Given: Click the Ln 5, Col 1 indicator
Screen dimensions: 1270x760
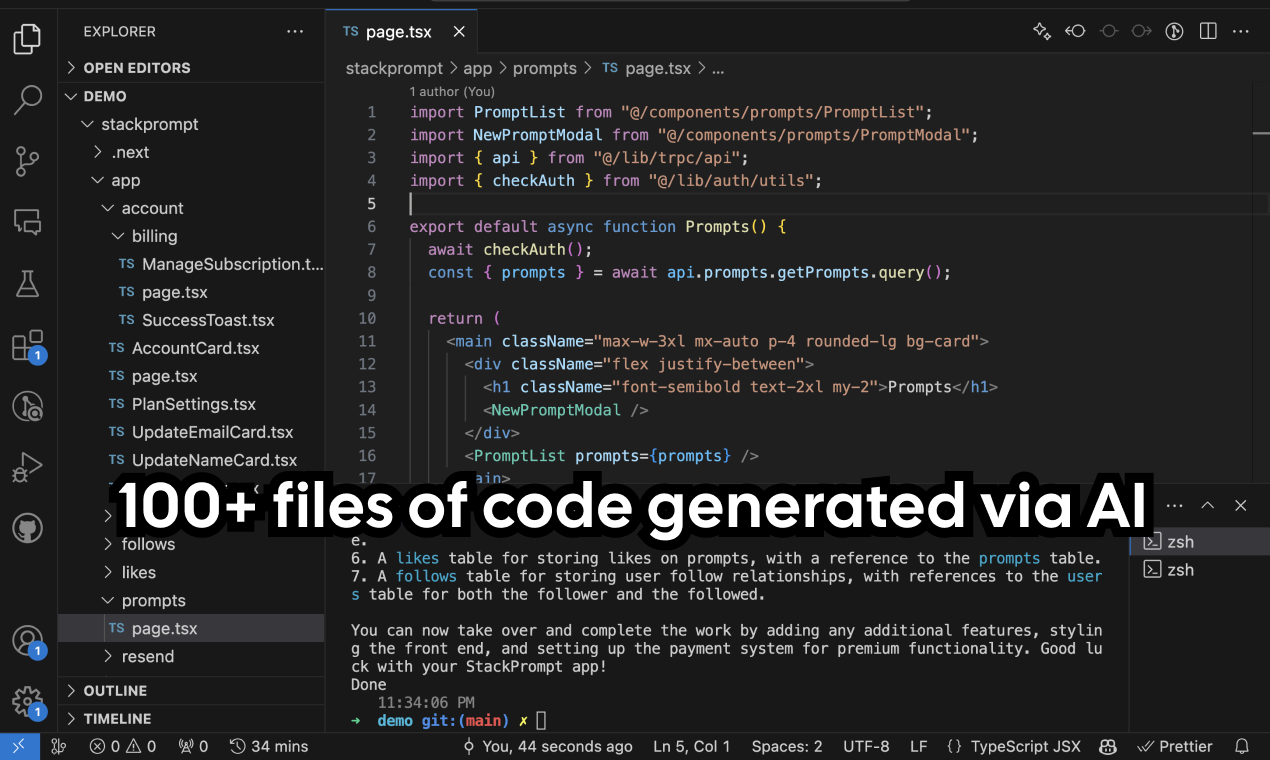Looking at the screenshot, I should [692, 746].
